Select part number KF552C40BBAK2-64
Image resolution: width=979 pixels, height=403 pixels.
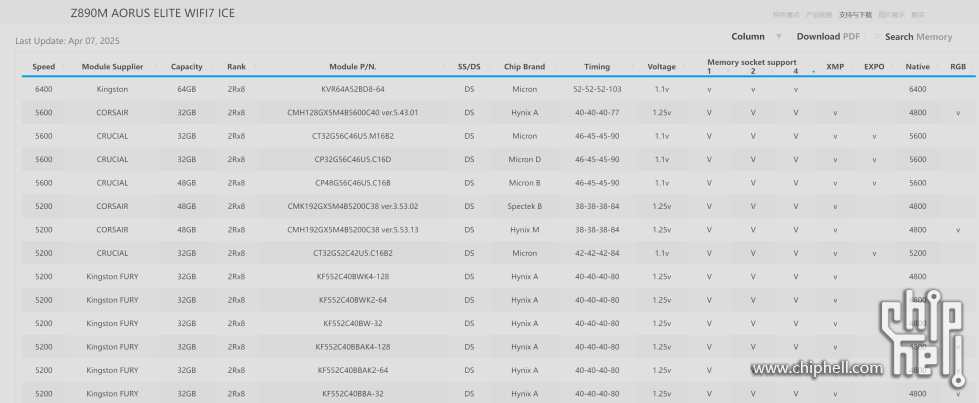coord(353,371)
